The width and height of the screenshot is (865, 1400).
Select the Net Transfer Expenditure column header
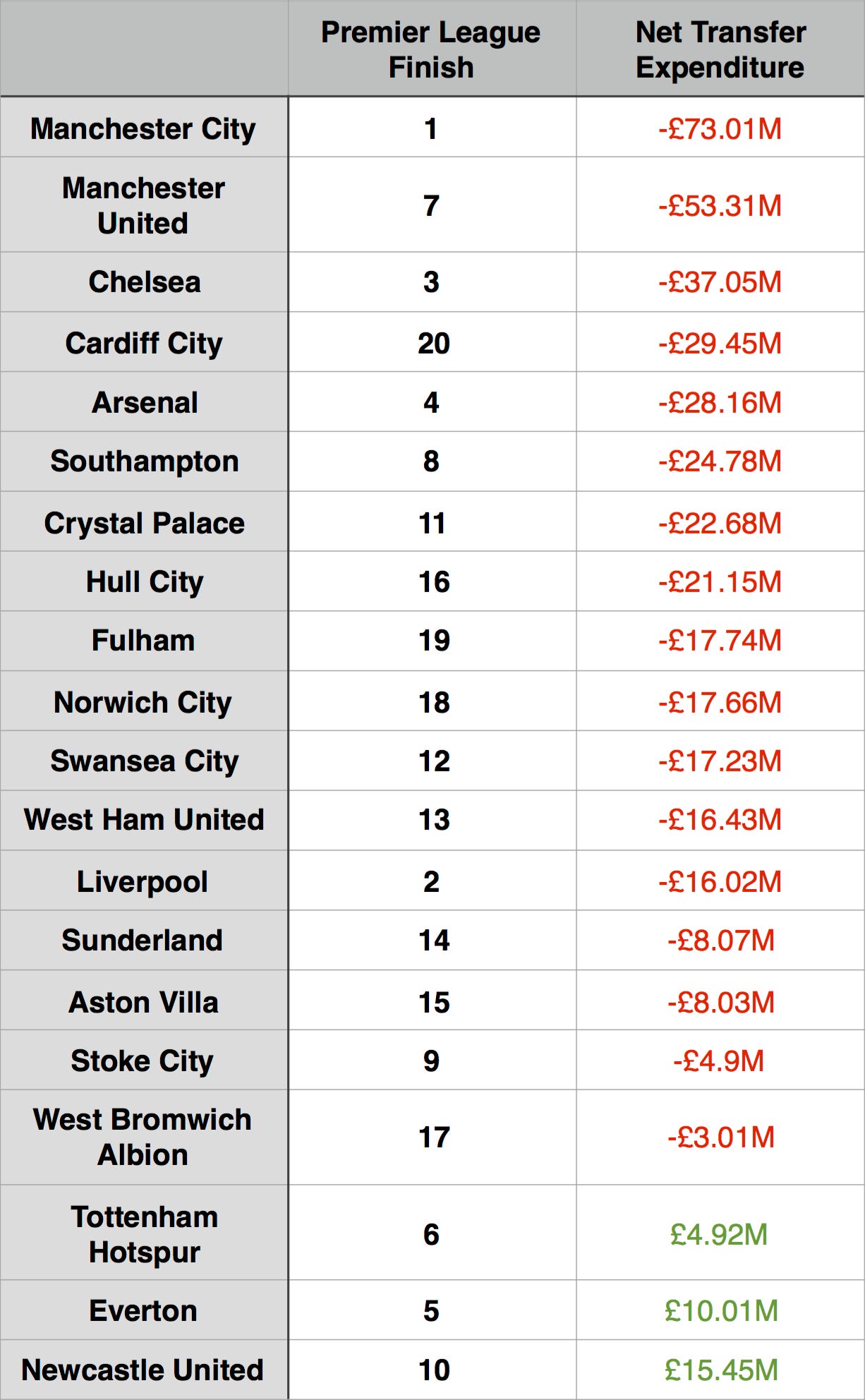pyautogui.click(x=720, y=49)
